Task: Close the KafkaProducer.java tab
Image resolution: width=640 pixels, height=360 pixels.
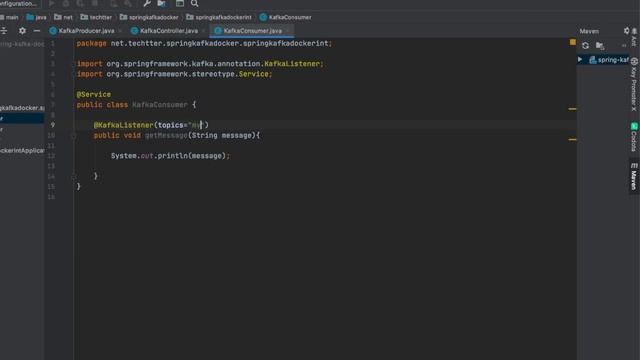Action: click(x=120, y=31)
